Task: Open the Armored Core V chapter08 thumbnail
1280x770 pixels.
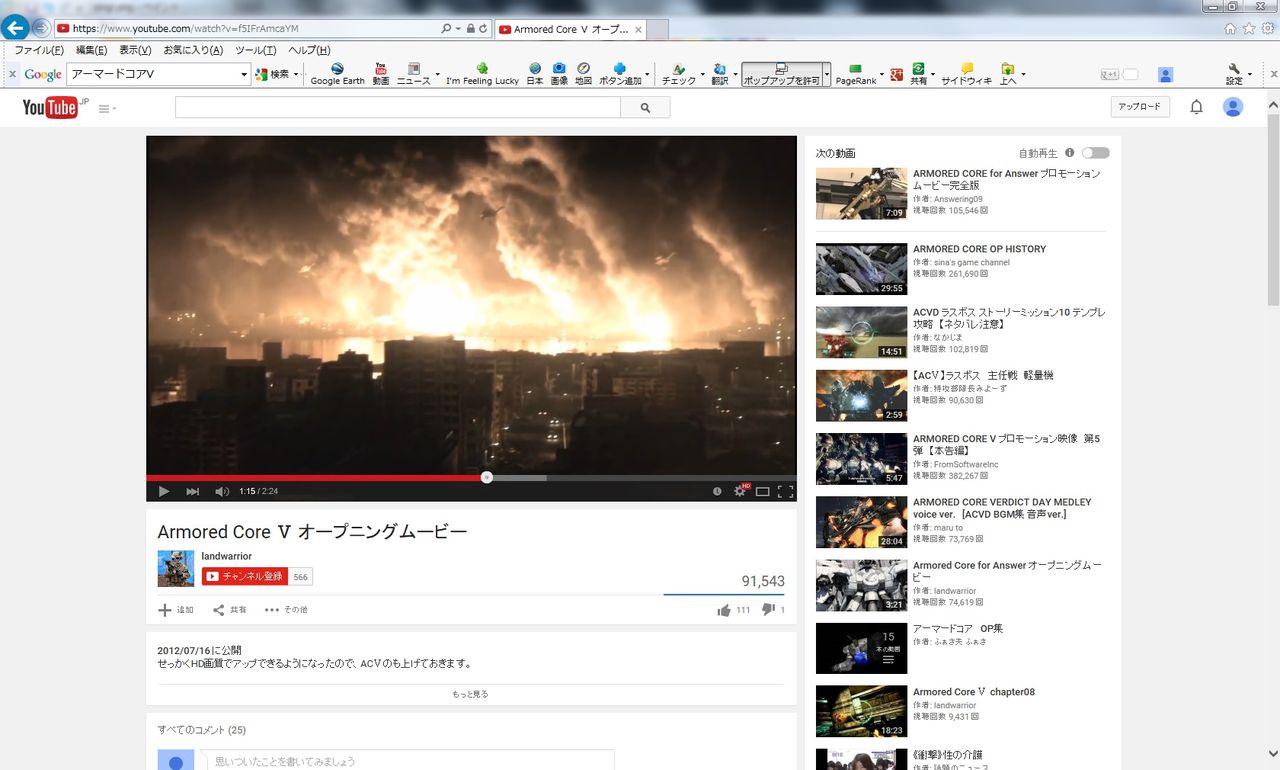Action: point(861,712)
